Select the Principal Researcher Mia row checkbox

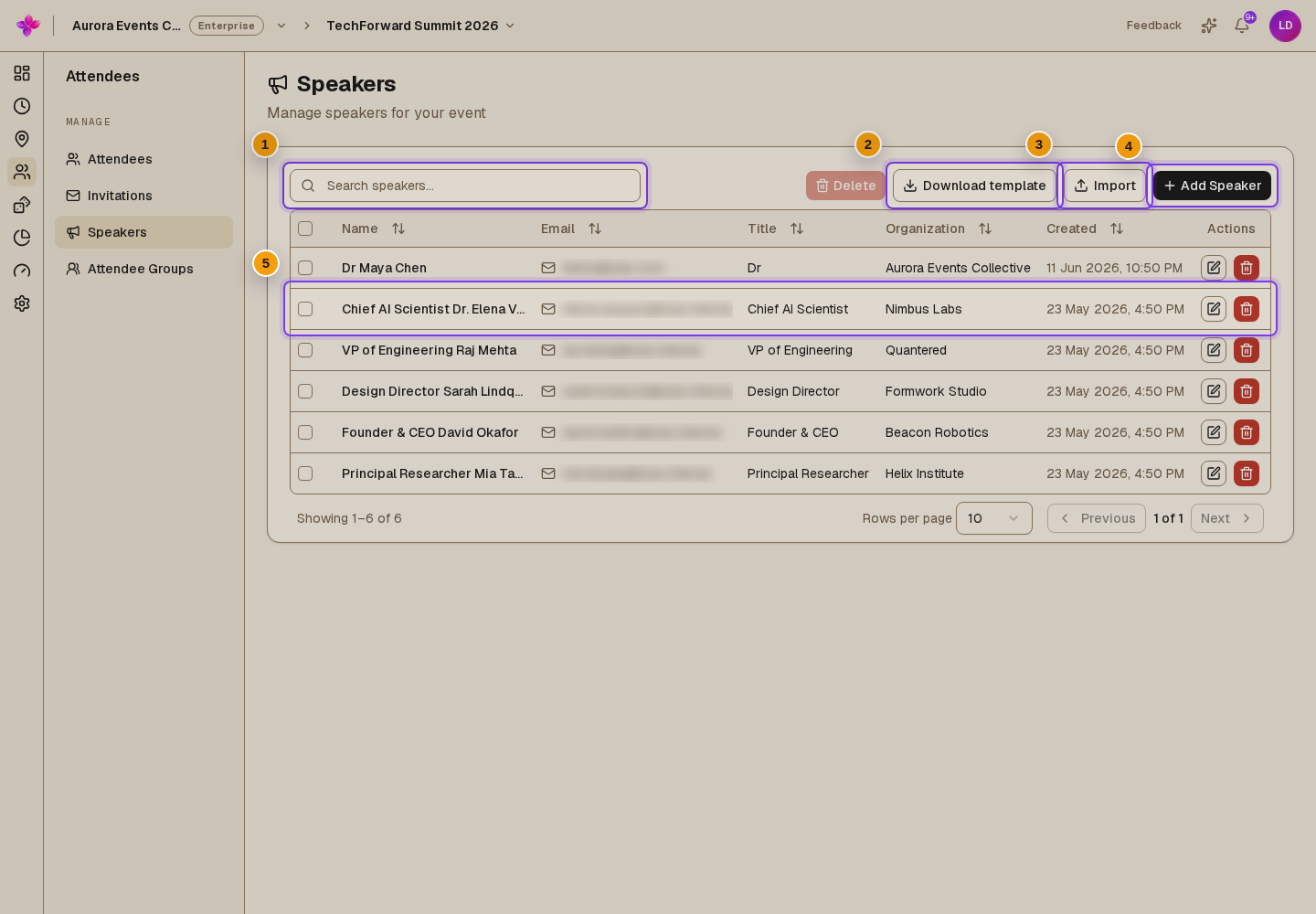point(305,473)
